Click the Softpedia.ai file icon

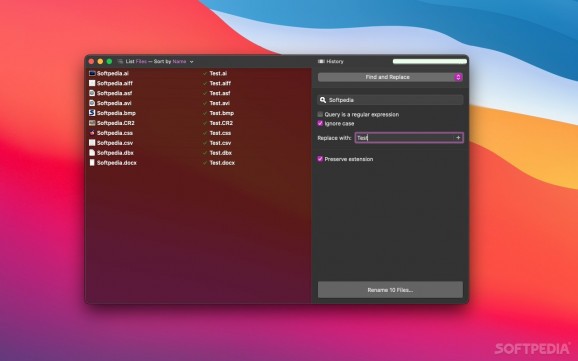click(x=92, y=73)
